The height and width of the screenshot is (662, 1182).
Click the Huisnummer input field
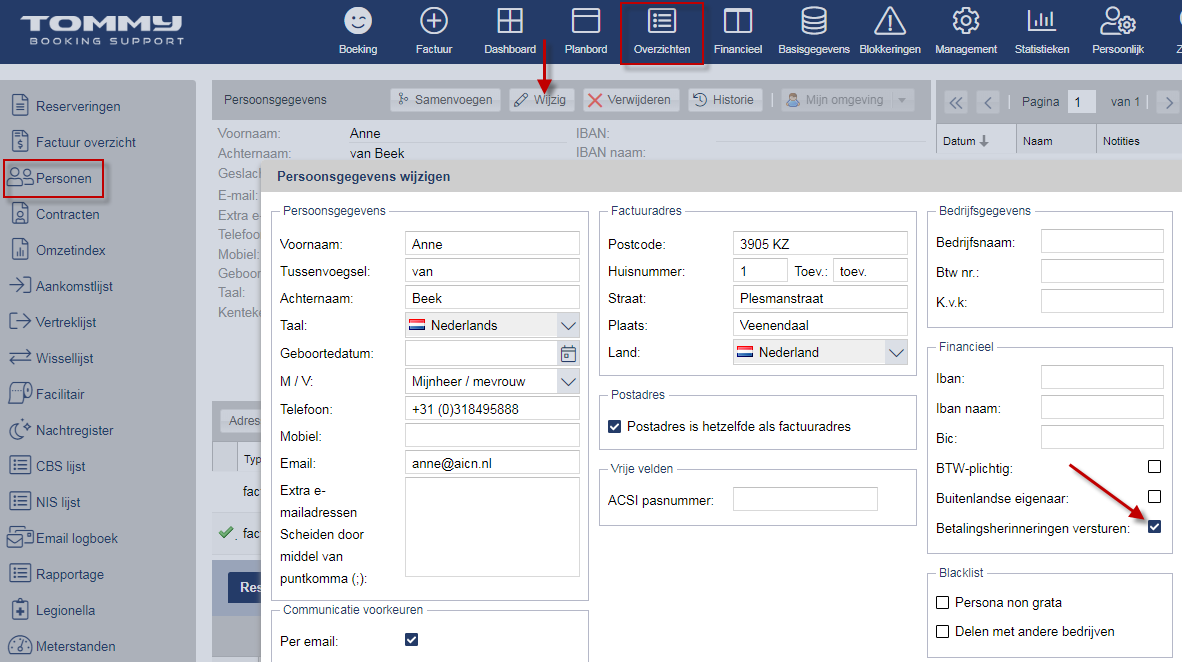click(x=760, y=271)
